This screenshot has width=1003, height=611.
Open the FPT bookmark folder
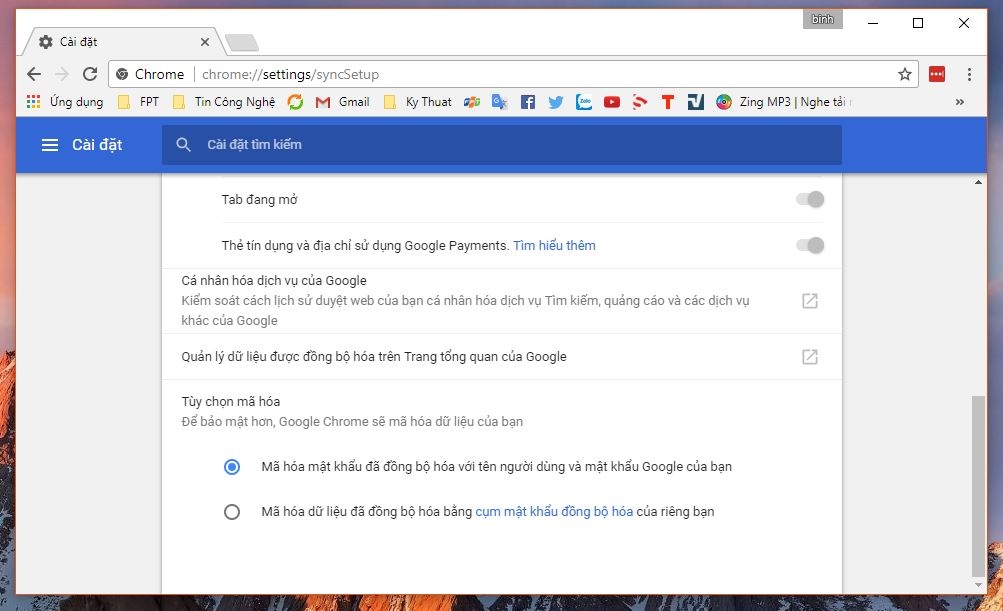click(x=138, y=102)
